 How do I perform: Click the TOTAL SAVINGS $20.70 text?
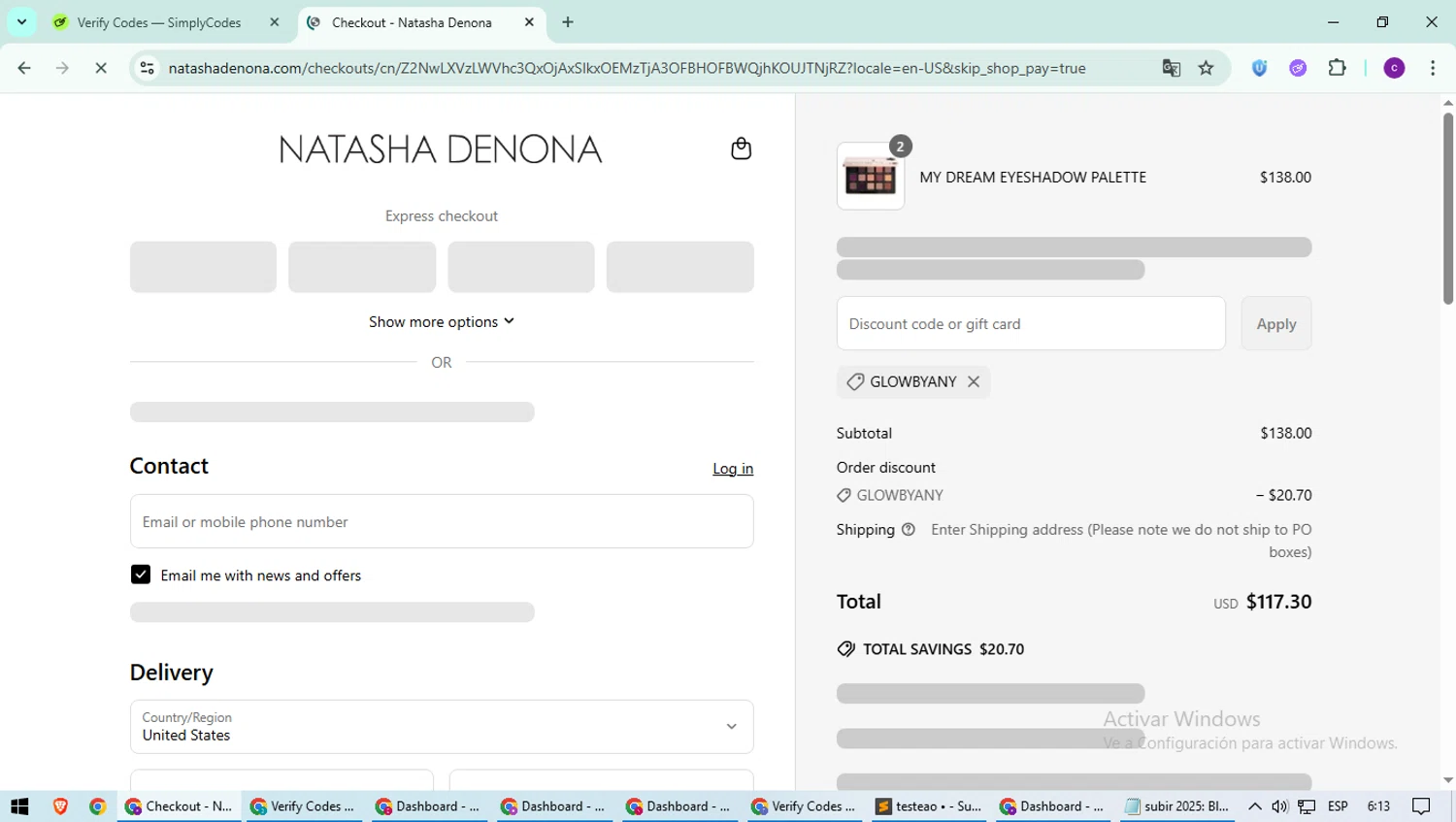943,649
